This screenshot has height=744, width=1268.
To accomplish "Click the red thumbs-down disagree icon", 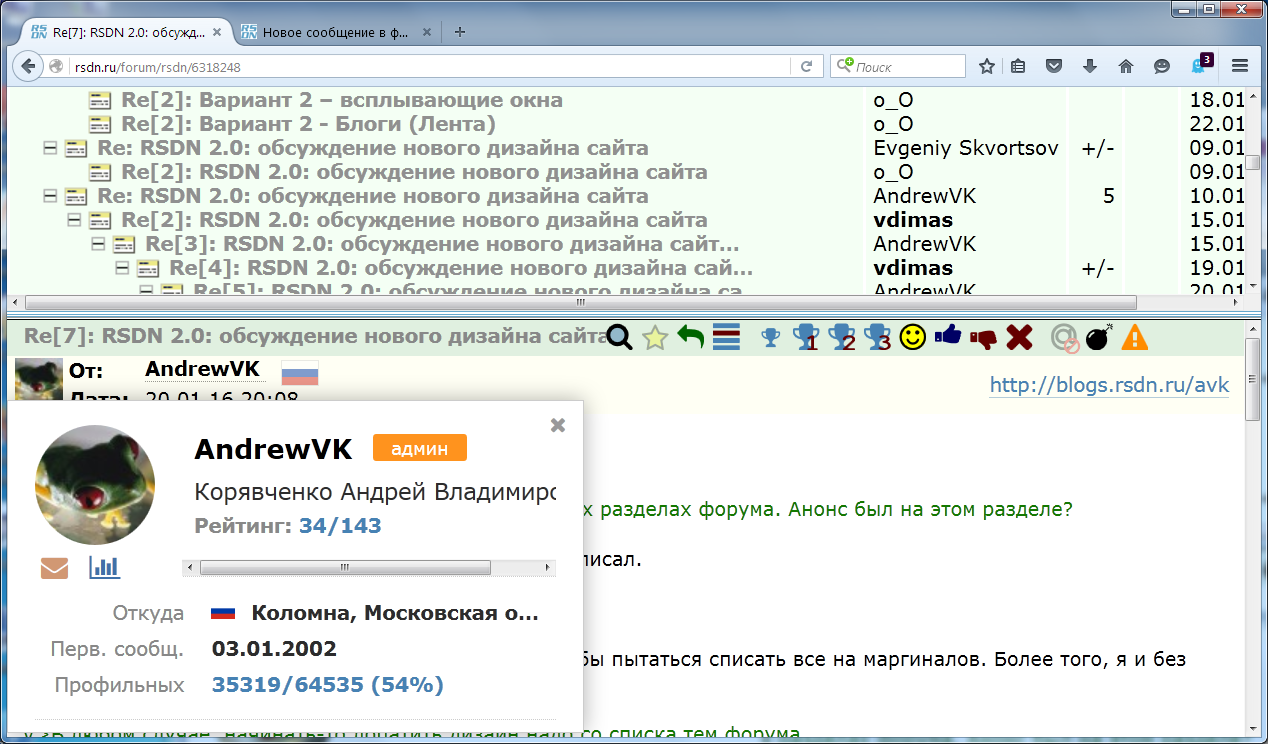I will [x=983, y=338].
